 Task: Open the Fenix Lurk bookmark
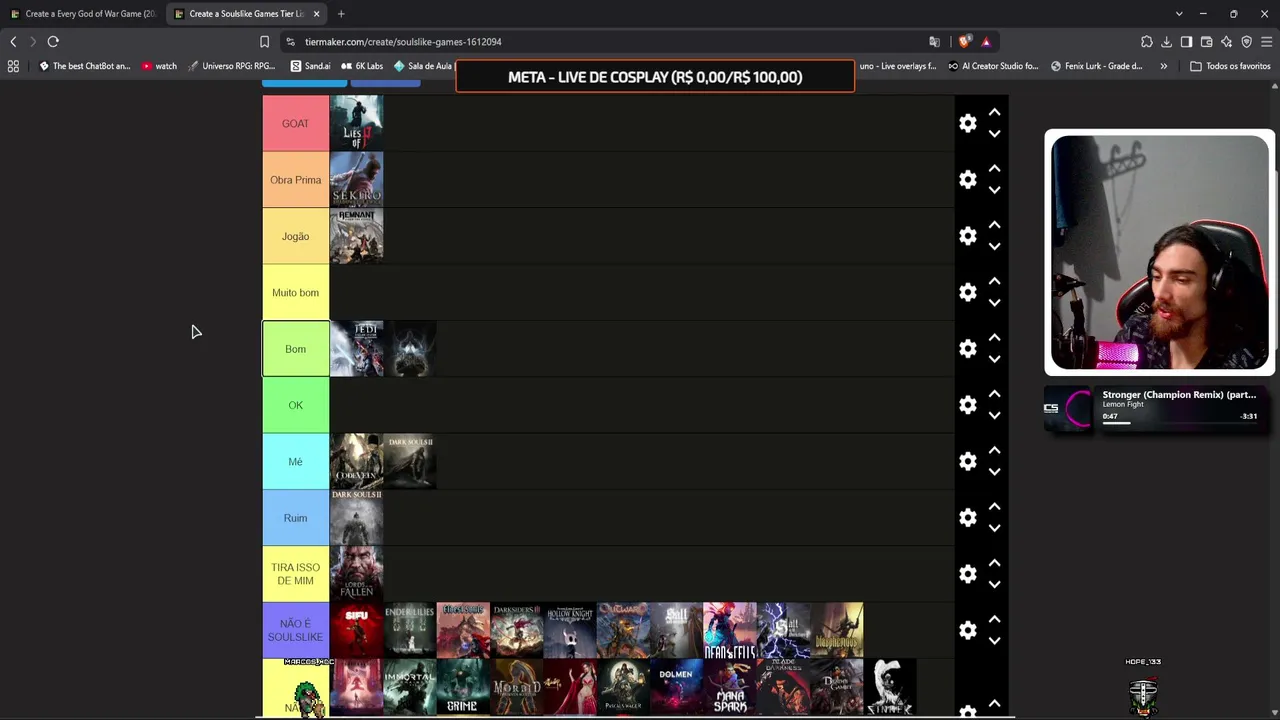pos(1096,66)
